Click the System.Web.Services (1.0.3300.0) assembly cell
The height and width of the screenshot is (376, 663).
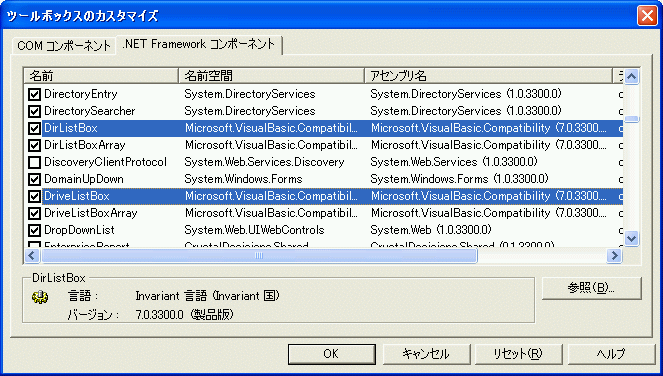(454, 162)
